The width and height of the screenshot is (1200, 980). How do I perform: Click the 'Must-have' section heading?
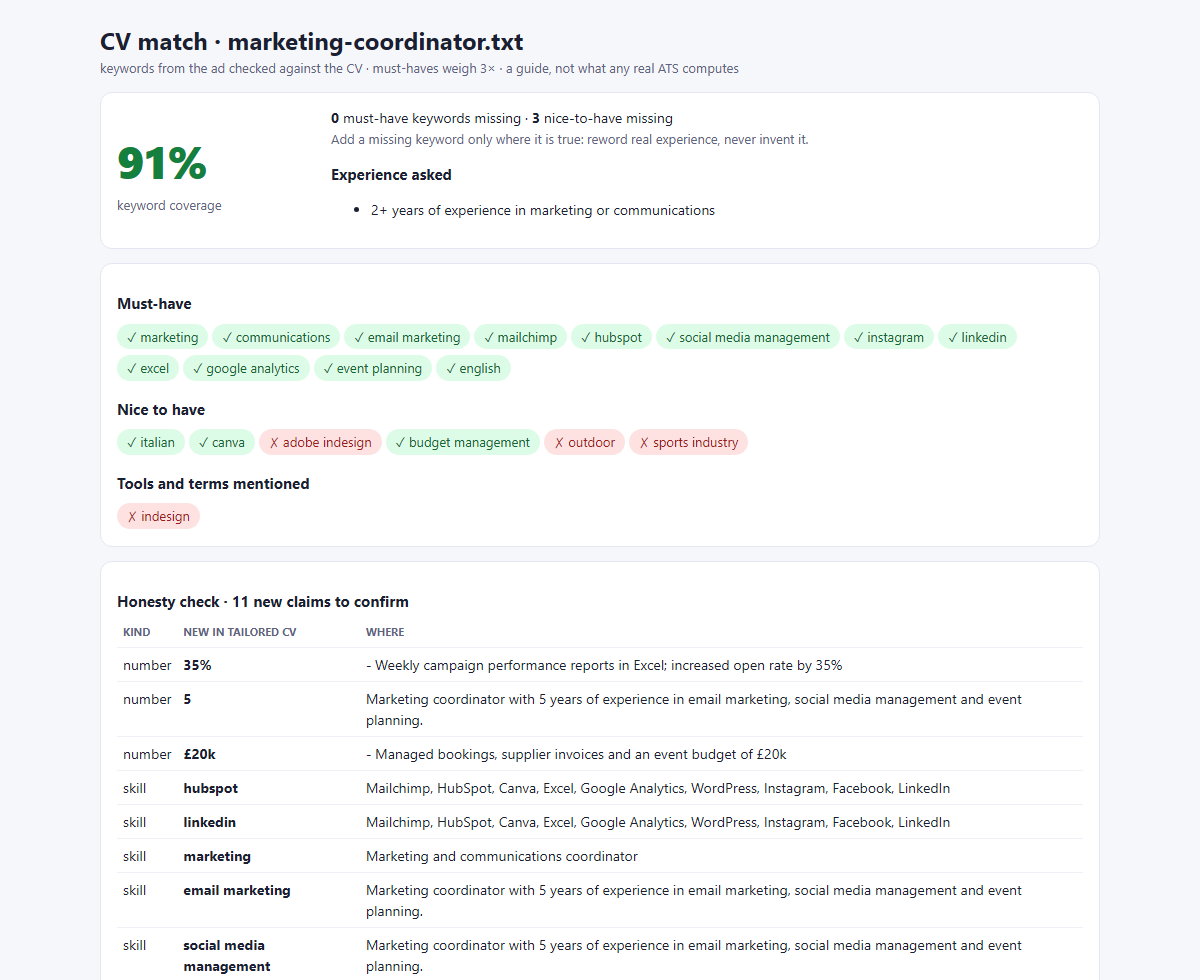[154, 304]
